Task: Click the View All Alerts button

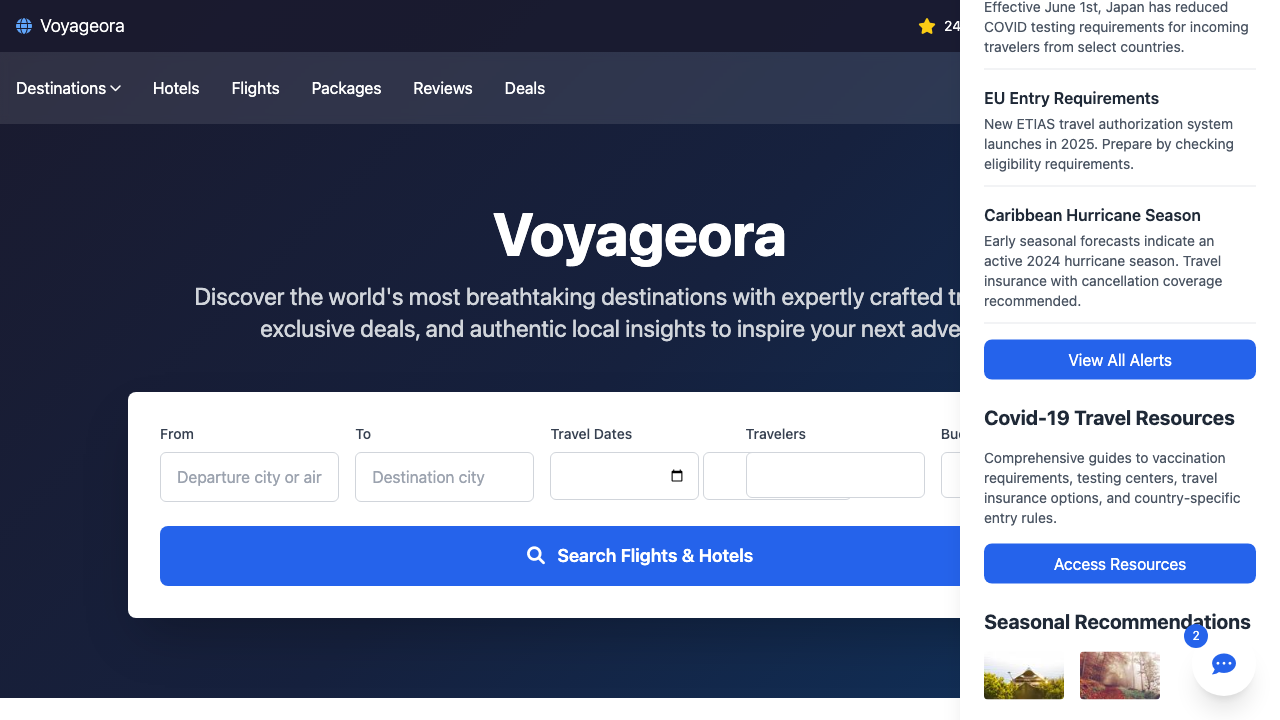Action: point(1120,360)
